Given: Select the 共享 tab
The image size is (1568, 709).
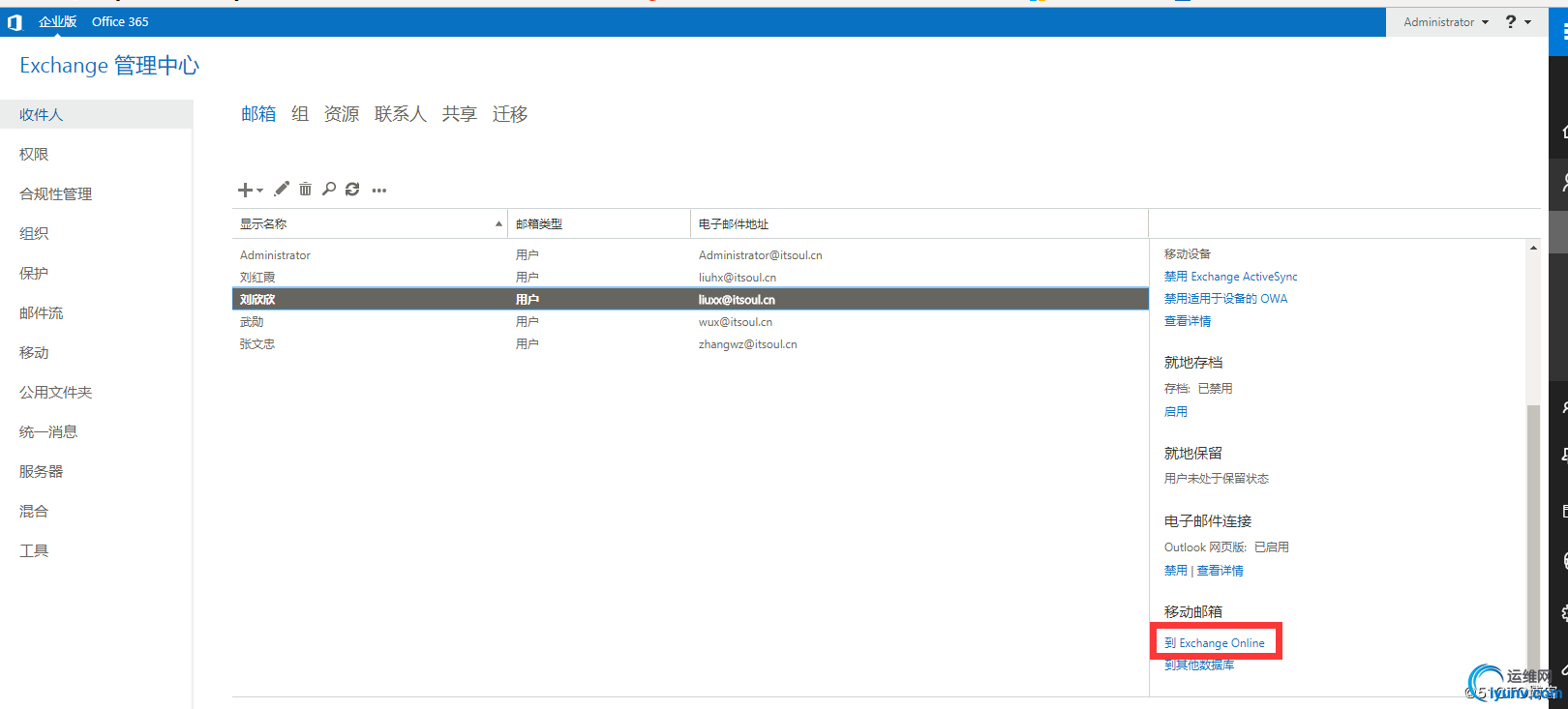Looking at the screenshot, I should (460, 114).
